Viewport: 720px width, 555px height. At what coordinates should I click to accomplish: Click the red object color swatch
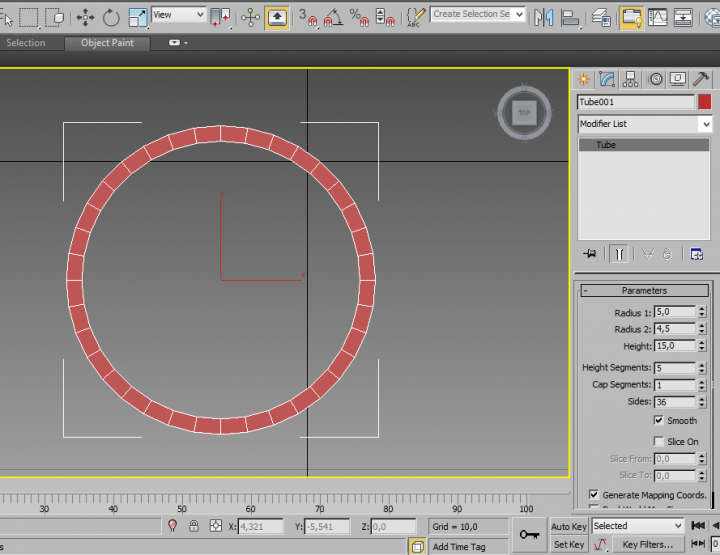tap(705, 102)
